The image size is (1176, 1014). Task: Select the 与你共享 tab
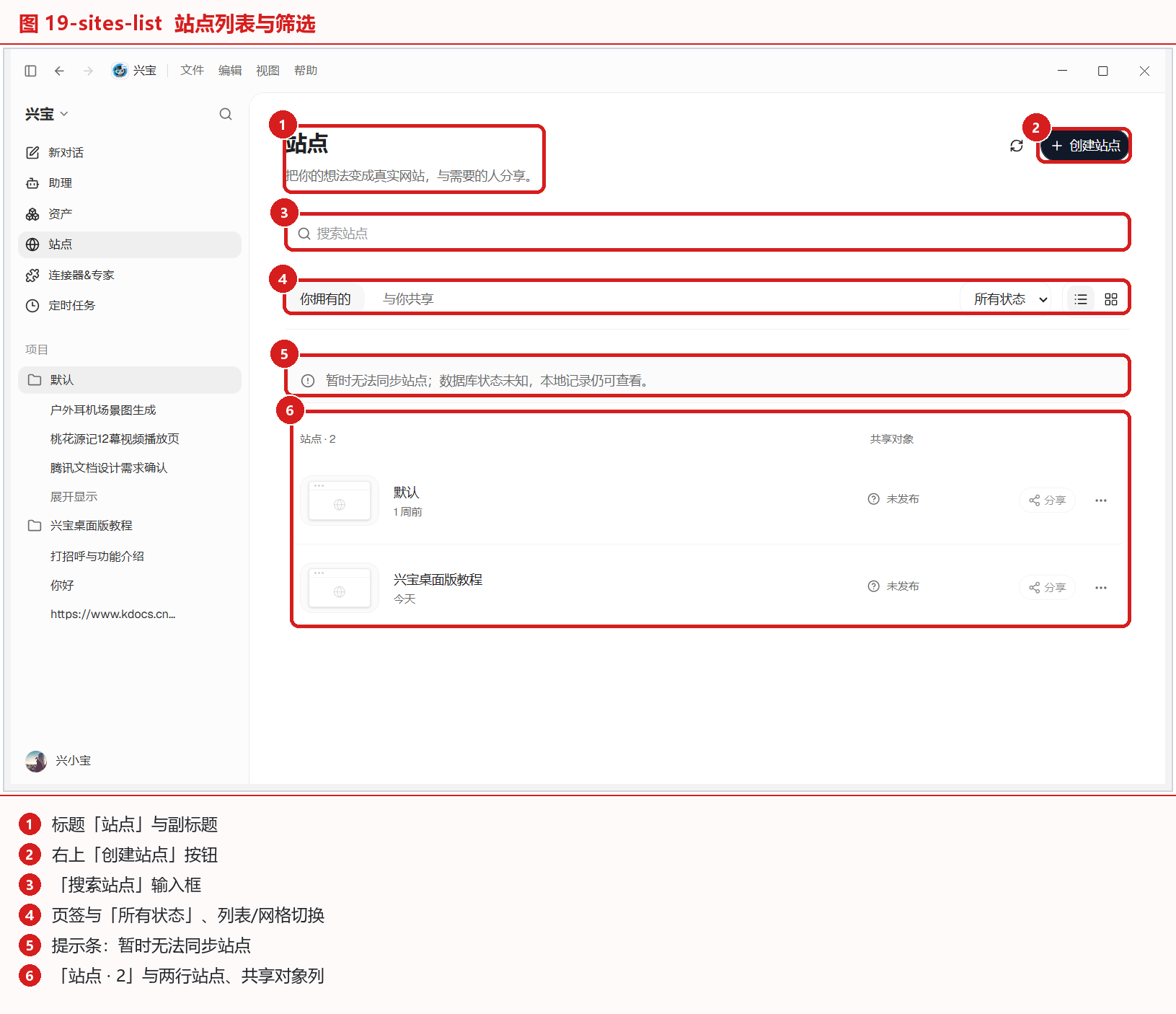click(408, 299)
